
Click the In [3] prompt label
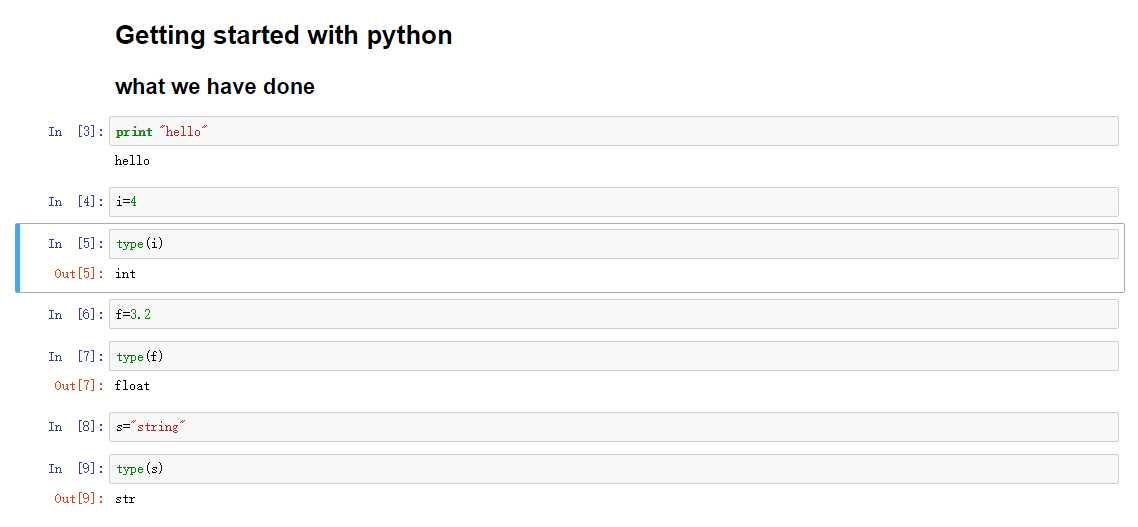point(76,131)
